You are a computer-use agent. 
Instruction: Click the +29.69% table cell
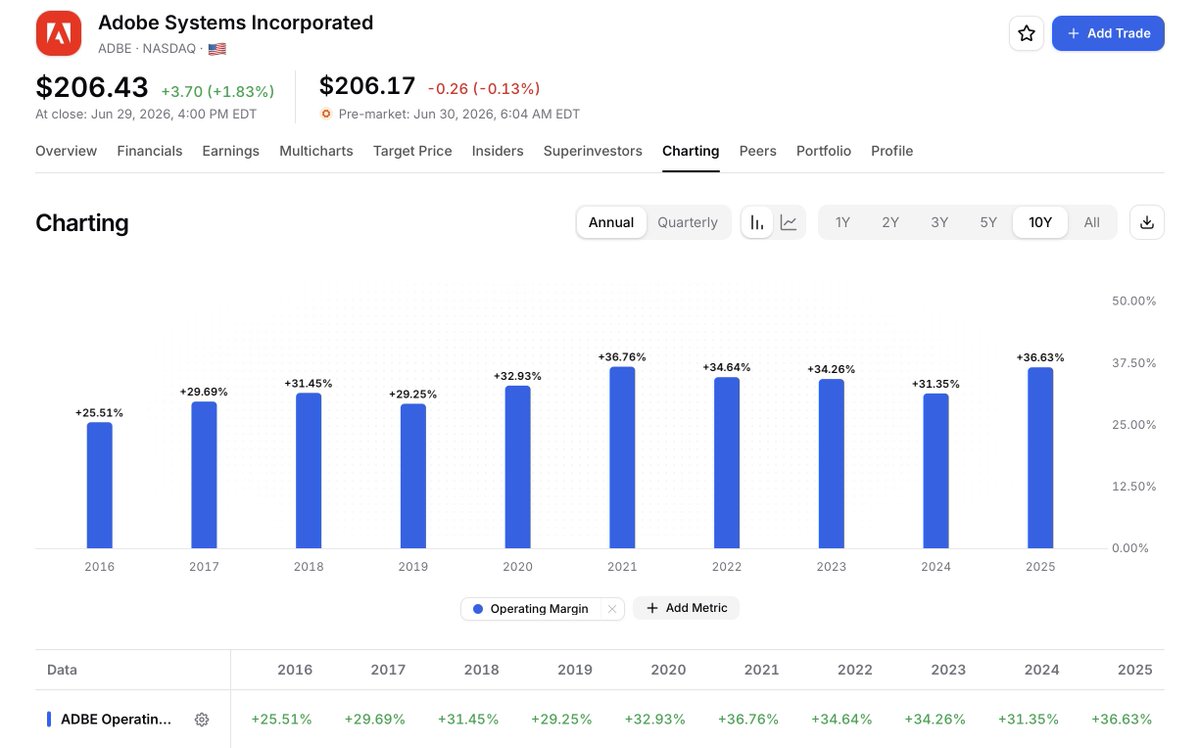coord(375,719)
